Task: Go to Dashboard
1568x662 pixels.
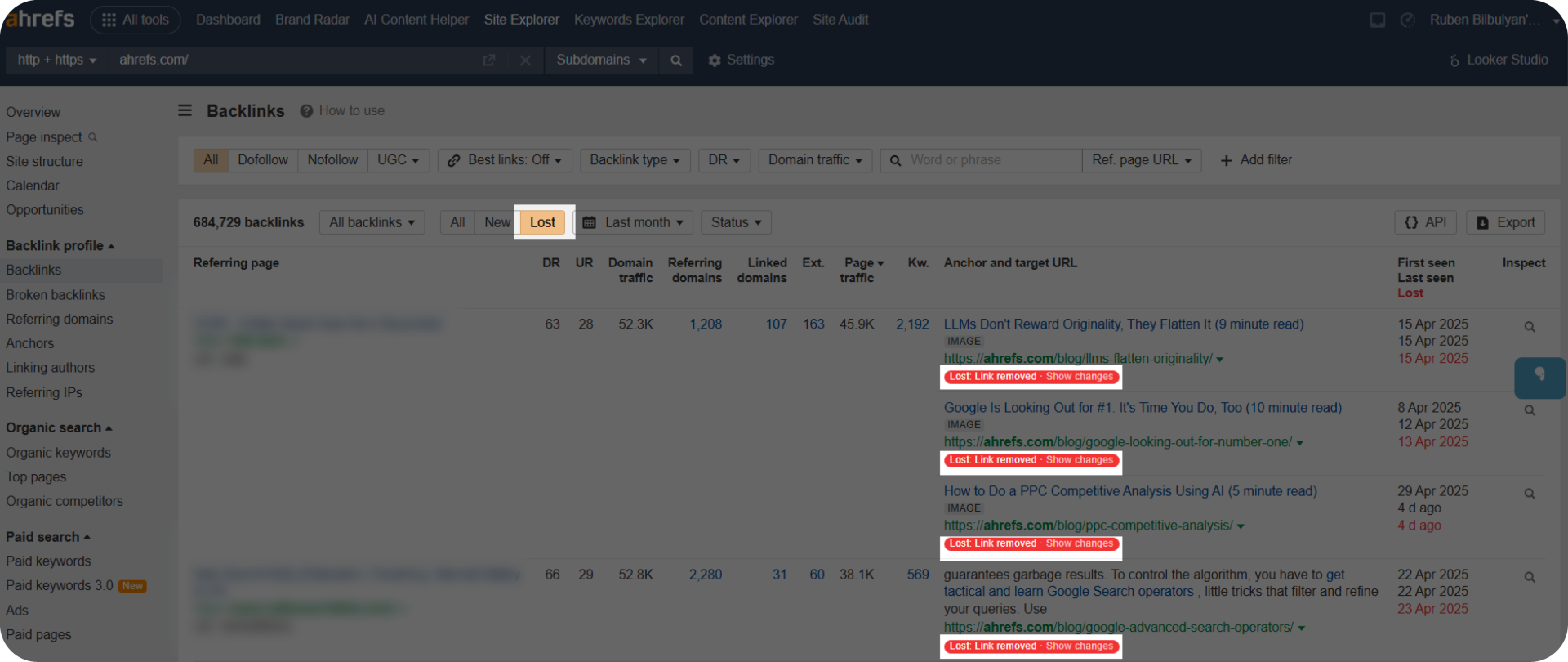Action: pos(228,20)
